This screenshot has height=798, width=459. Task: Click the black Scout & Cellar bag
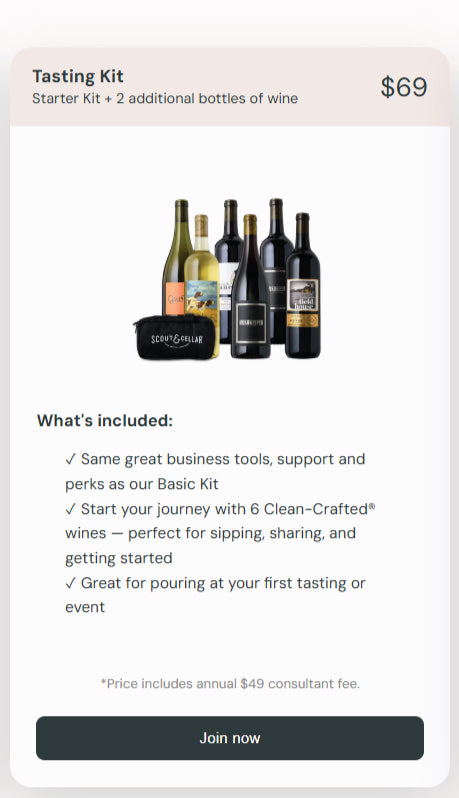click(x=175, y=338)
